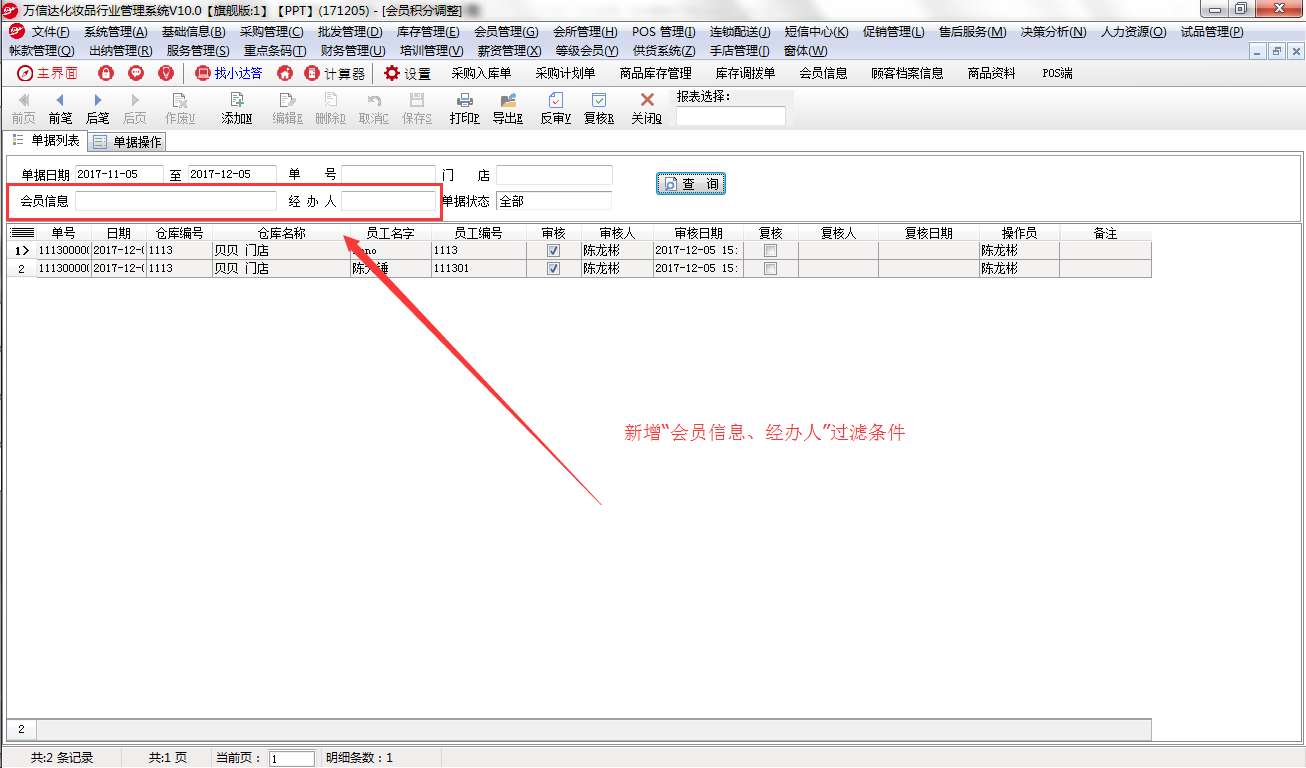Click the 经办人 filter input field
This screenshot has height=768, width=1306.
(388, 201)
